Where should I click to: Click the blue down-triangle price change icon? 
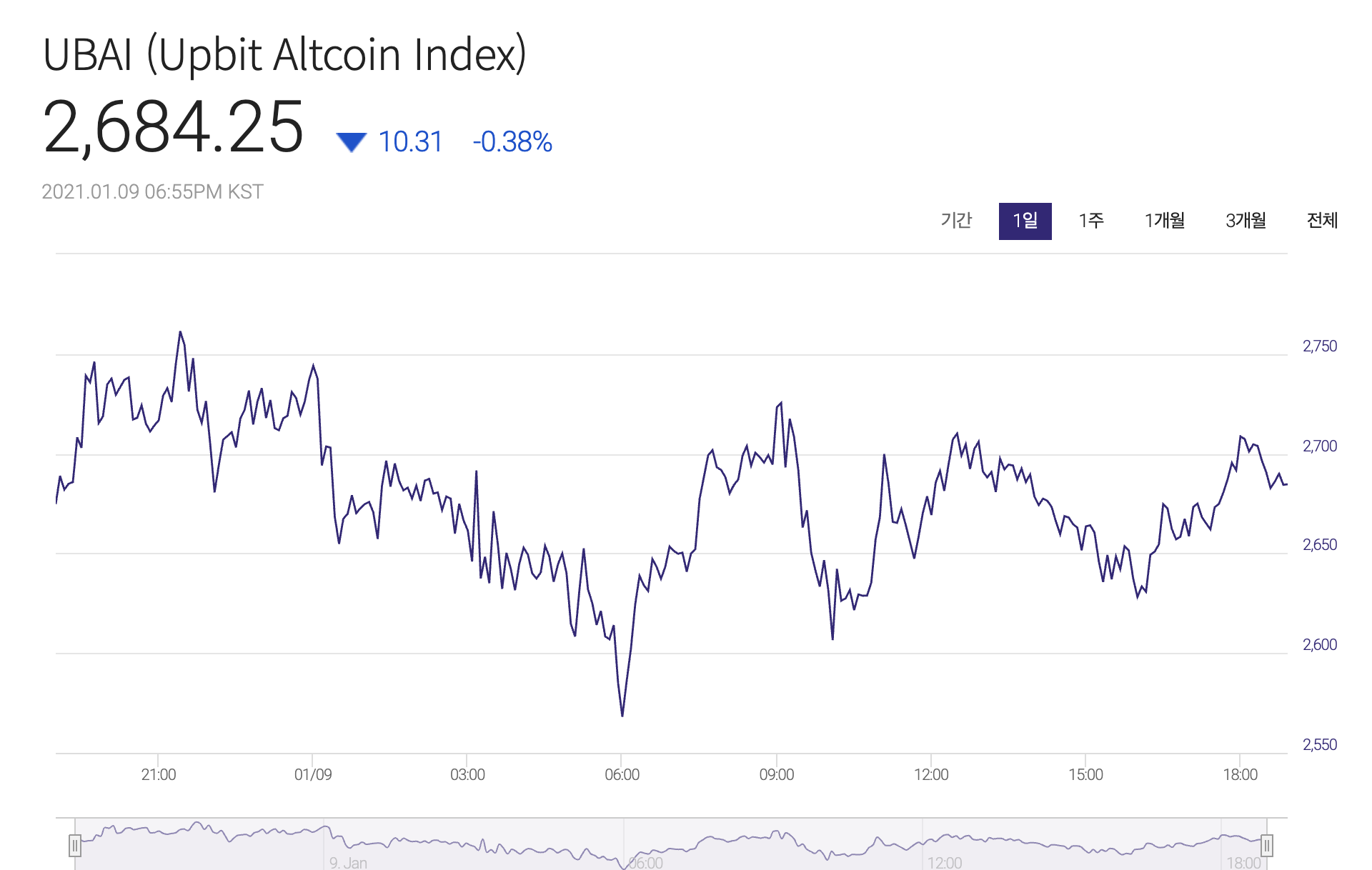(x=351, y=142)
